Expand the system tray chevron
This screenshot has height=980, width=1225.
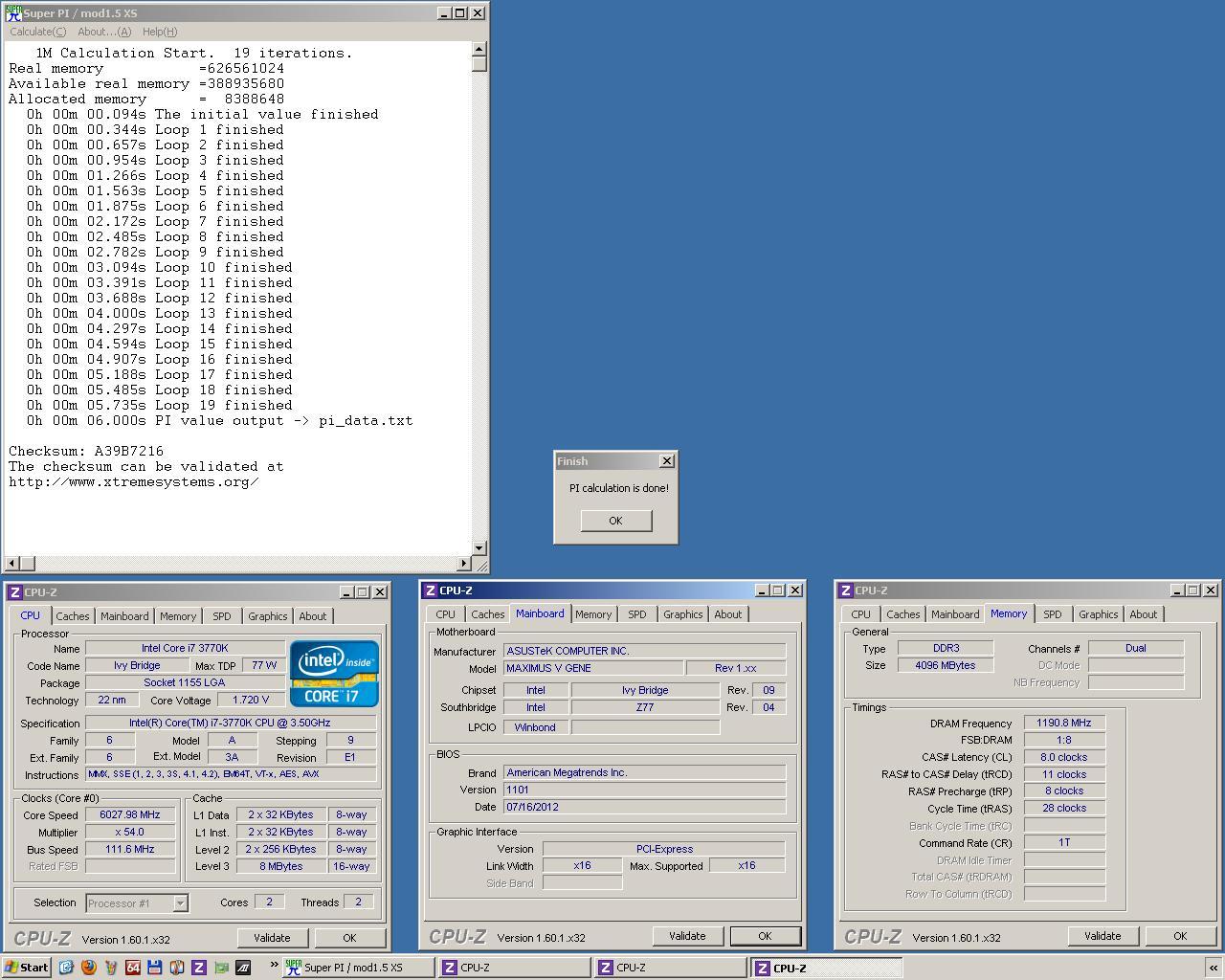click(1213, 969)
